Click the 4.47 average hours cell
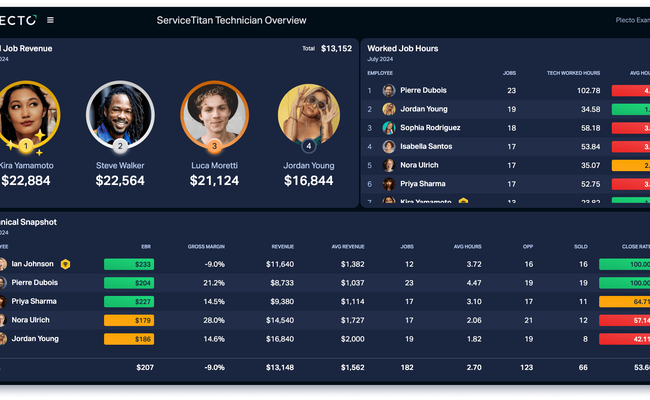The image size is (650, 400). click(x=474, y=283)
